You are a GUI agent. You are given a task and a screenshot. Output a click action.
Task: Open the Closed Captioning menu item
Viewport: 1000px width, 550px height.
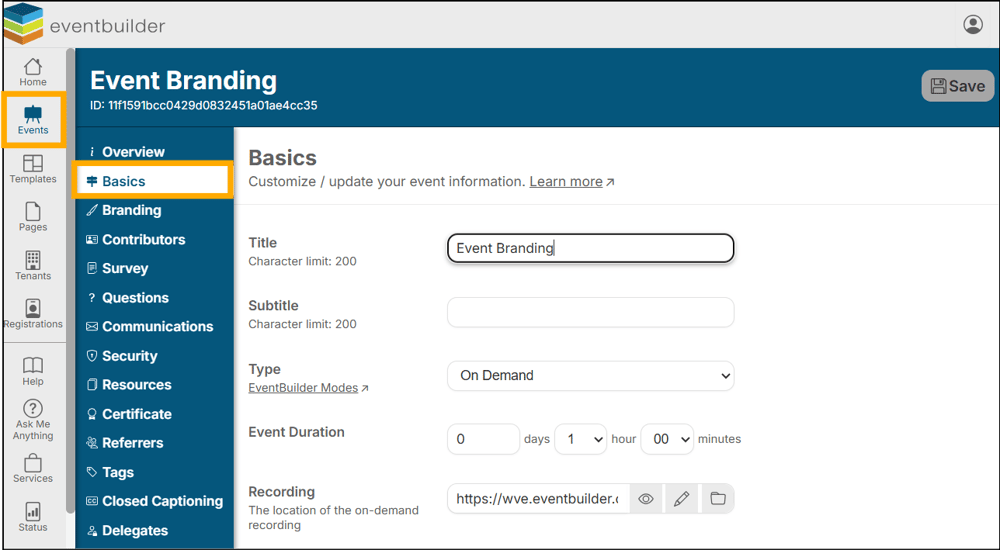[155, 502]
